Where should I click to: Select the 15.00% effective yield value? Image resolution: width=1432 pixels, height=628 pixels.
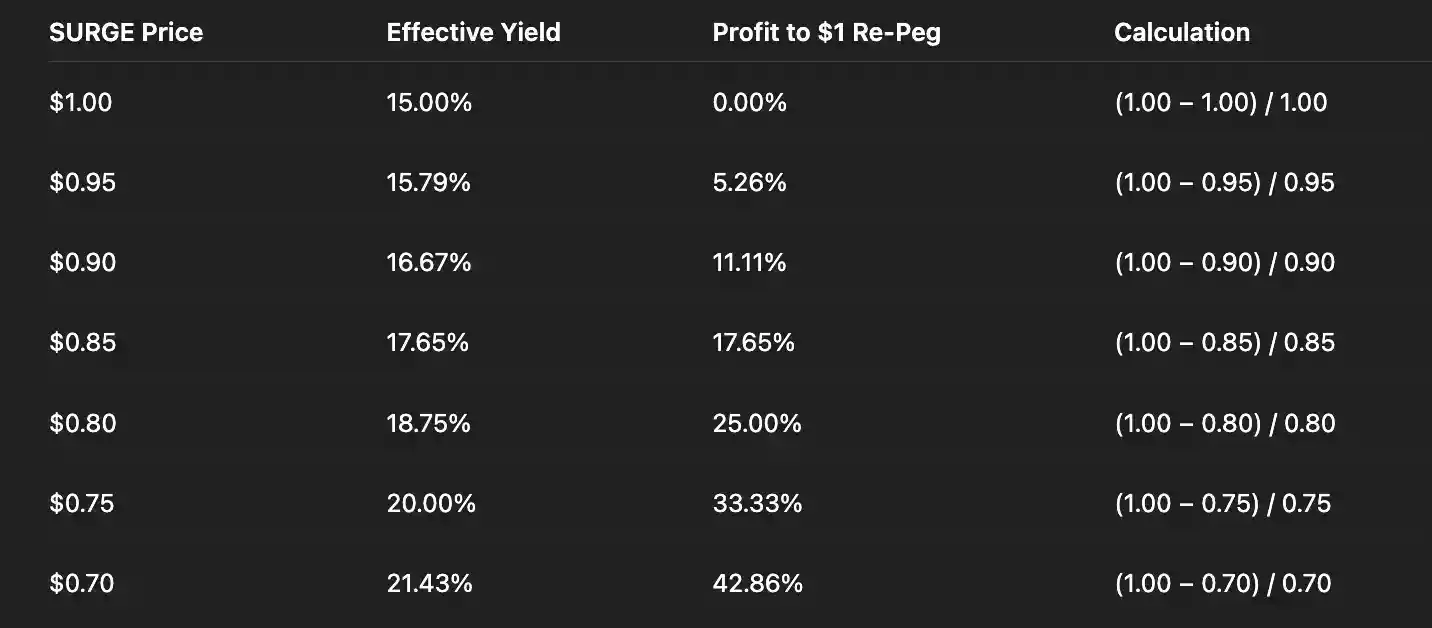pos(429,102)
